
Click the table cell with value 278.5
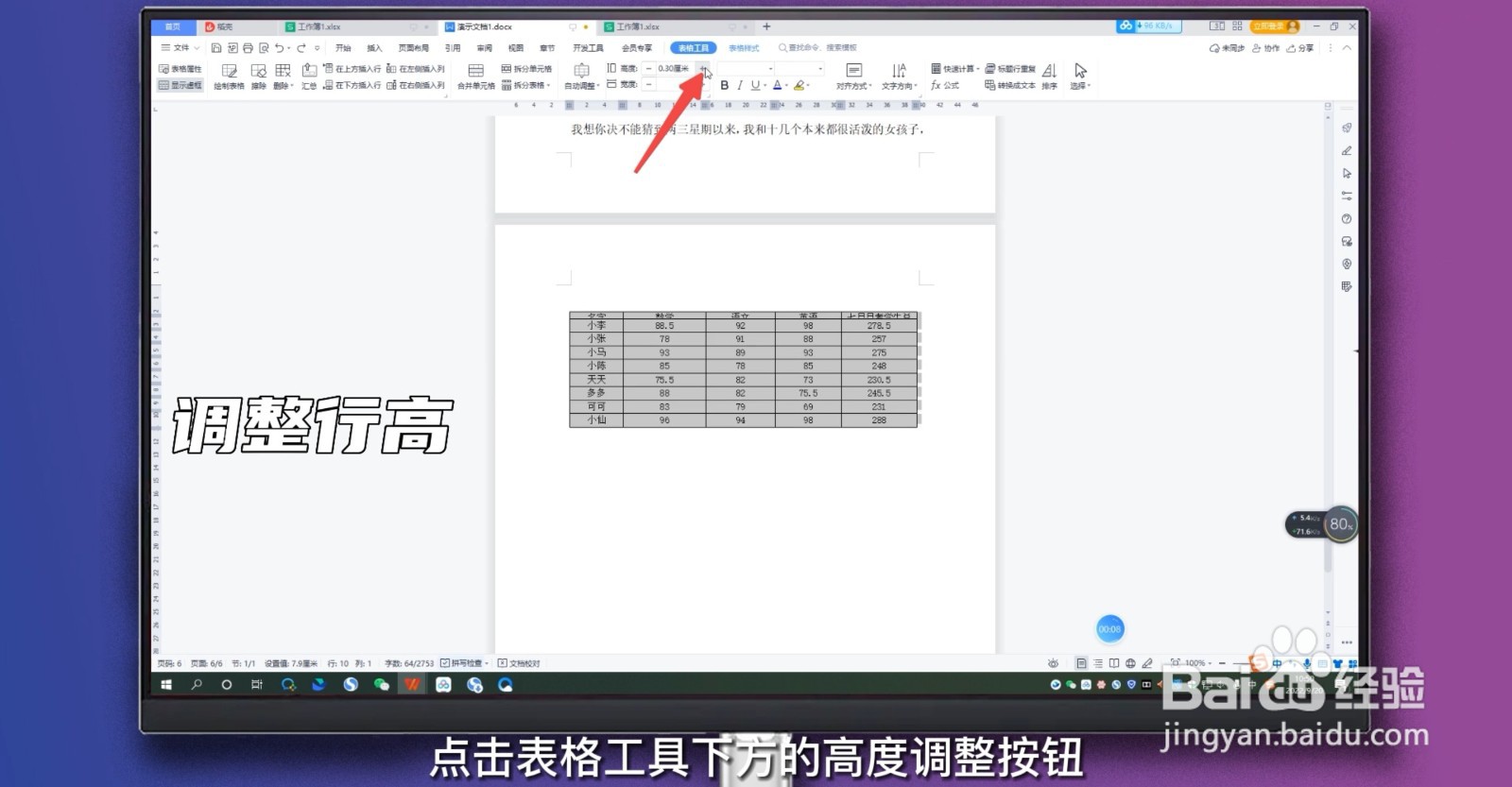(x=879, y=325)
